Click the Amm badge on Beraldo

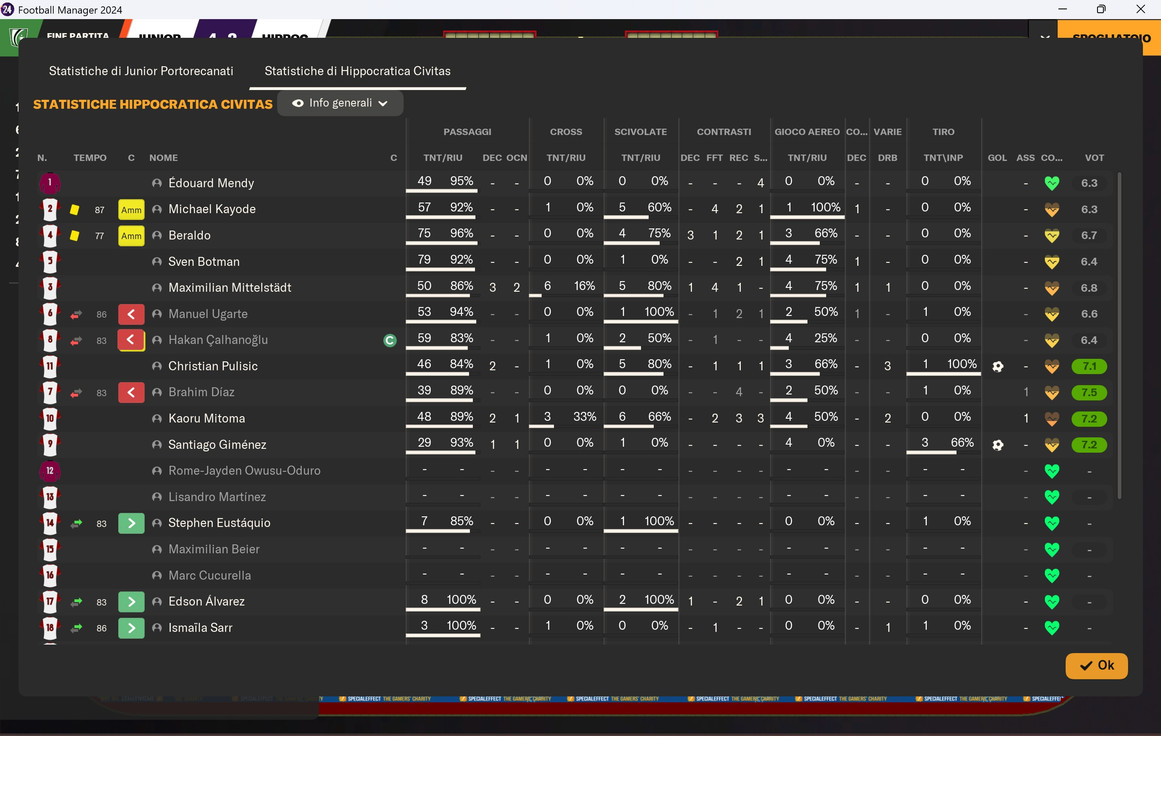tap(131, 236)
